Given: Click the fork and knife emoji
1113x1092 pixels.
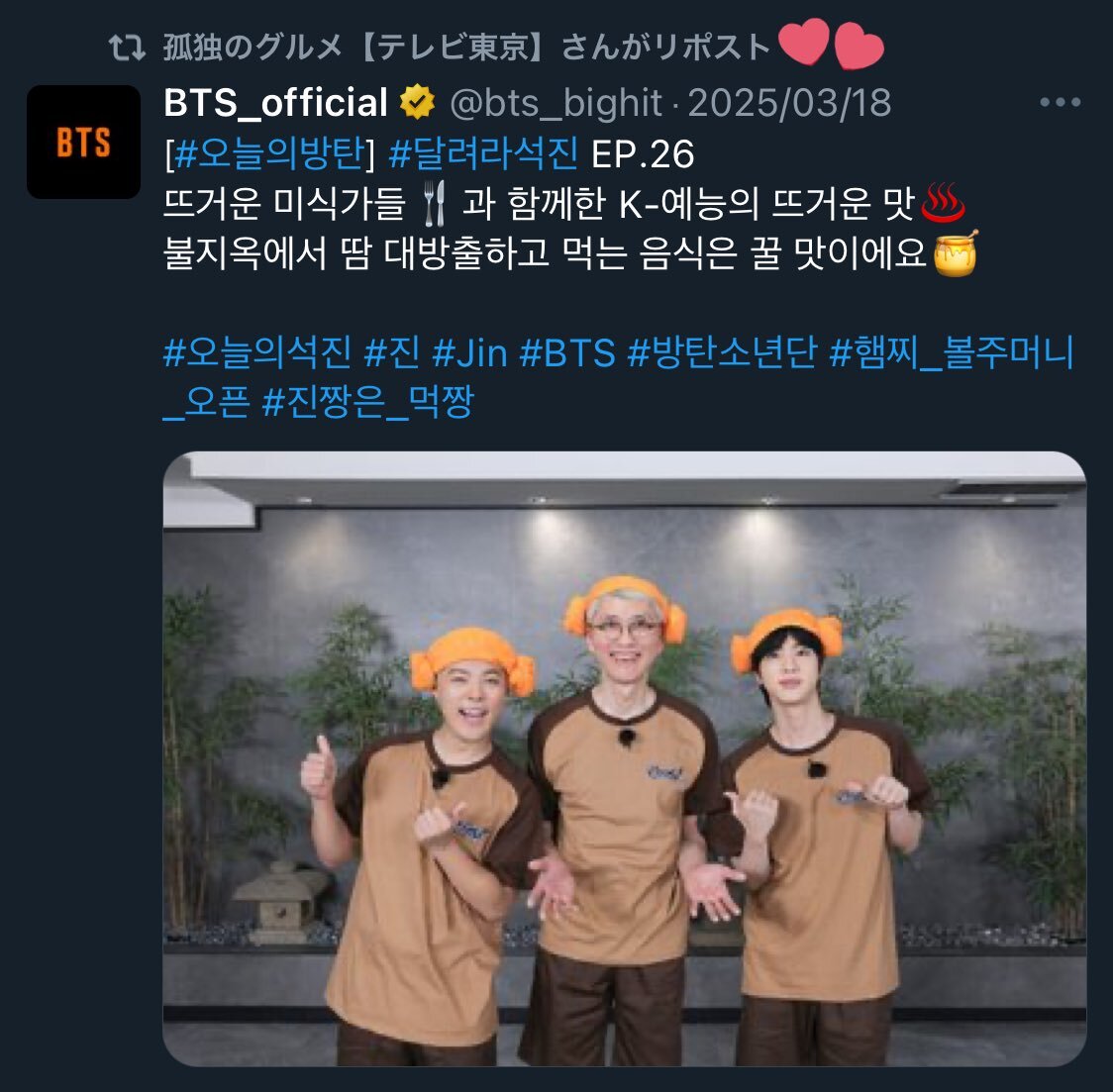Looking at the screenshot, I should [434, 203].
